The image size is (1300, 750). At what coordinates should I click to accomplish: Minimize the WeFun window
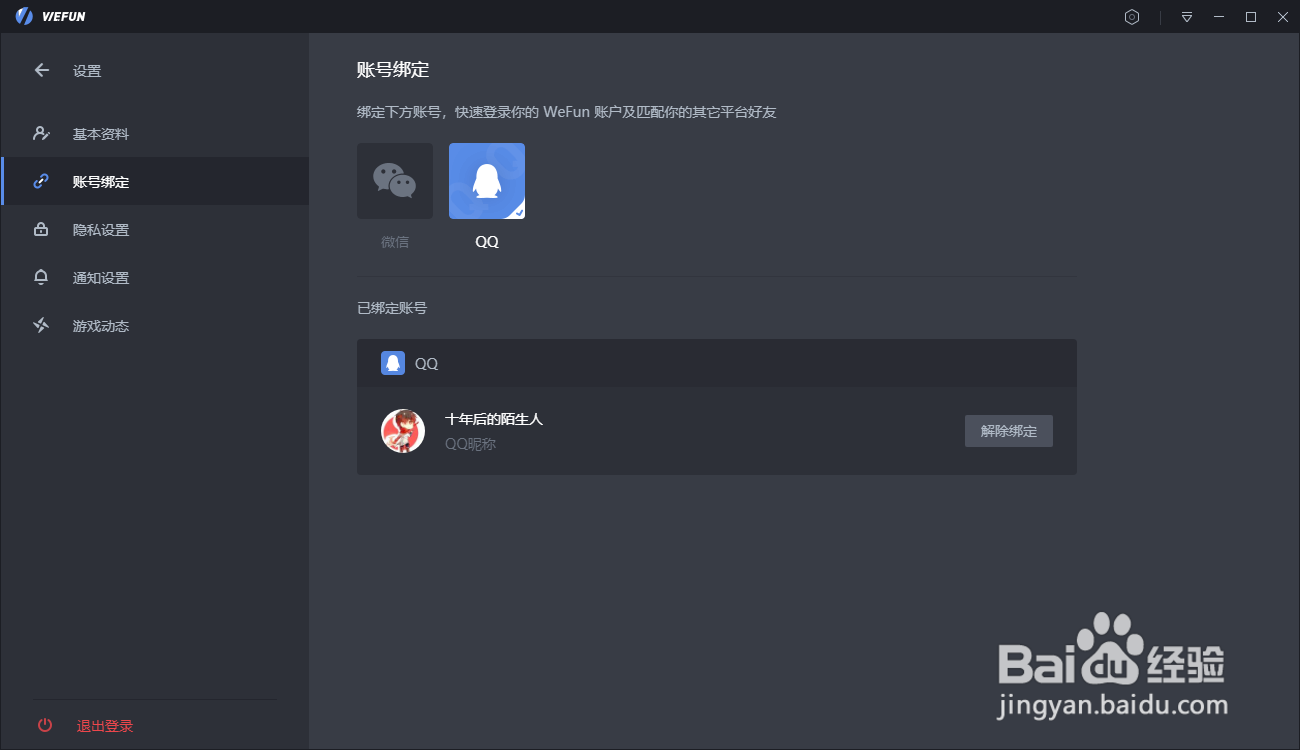click(1219, 17)
